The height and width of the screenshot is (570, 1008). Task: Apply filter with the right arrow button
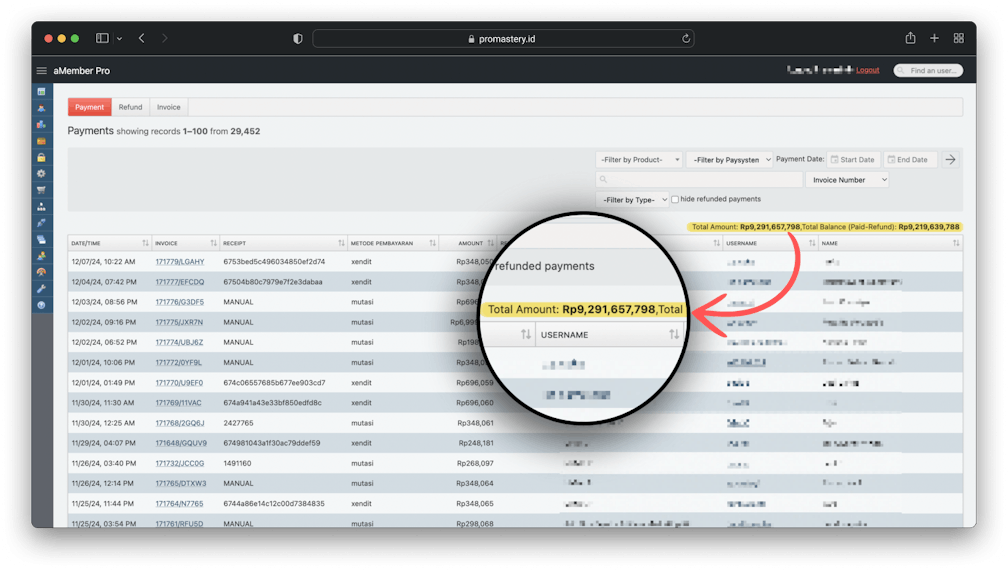(x=950, y=160)
